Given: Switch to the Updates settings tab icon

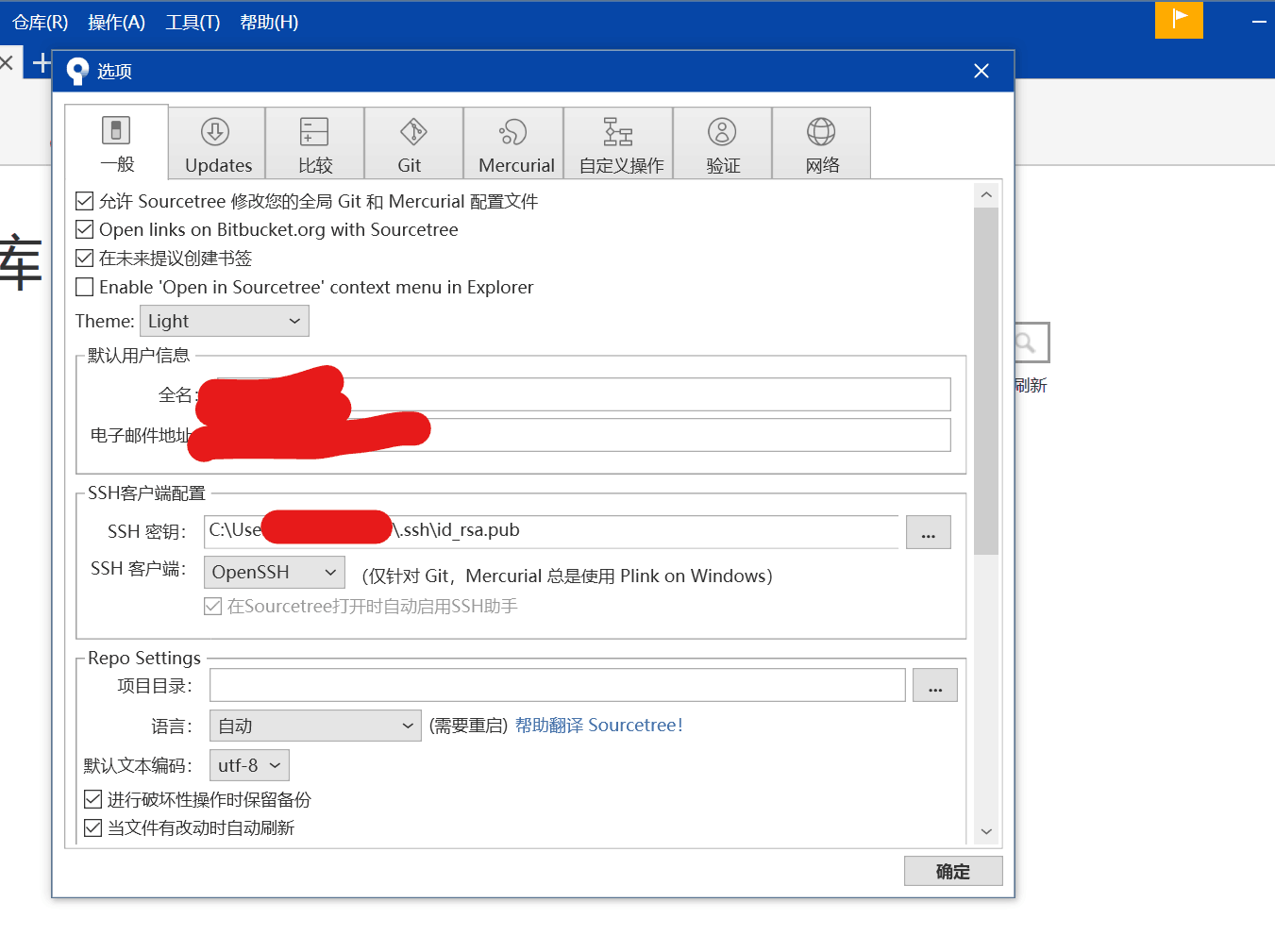Looking at the screenshot, I should 216,142.
